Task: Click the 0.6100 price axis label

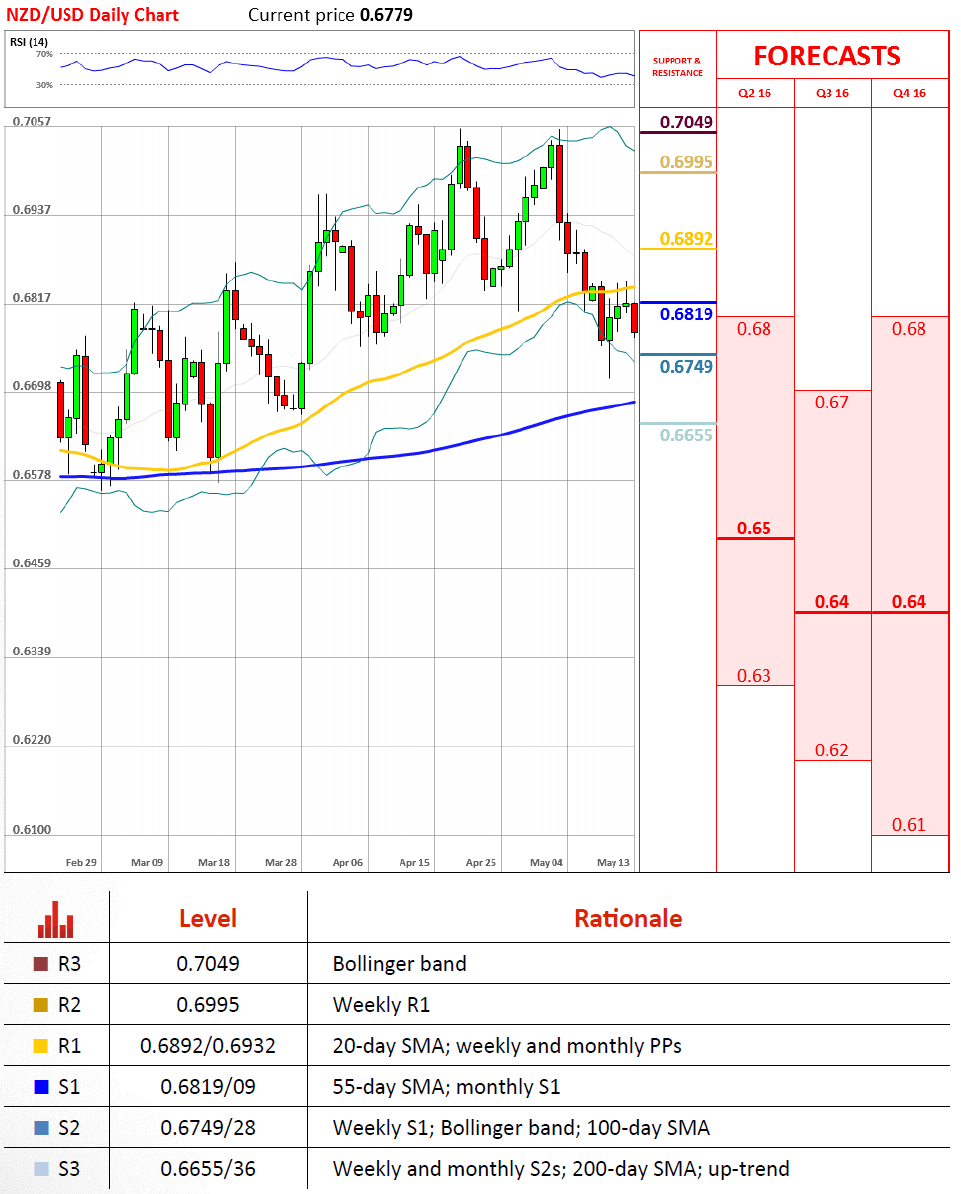Action: (x=32, y=830)
